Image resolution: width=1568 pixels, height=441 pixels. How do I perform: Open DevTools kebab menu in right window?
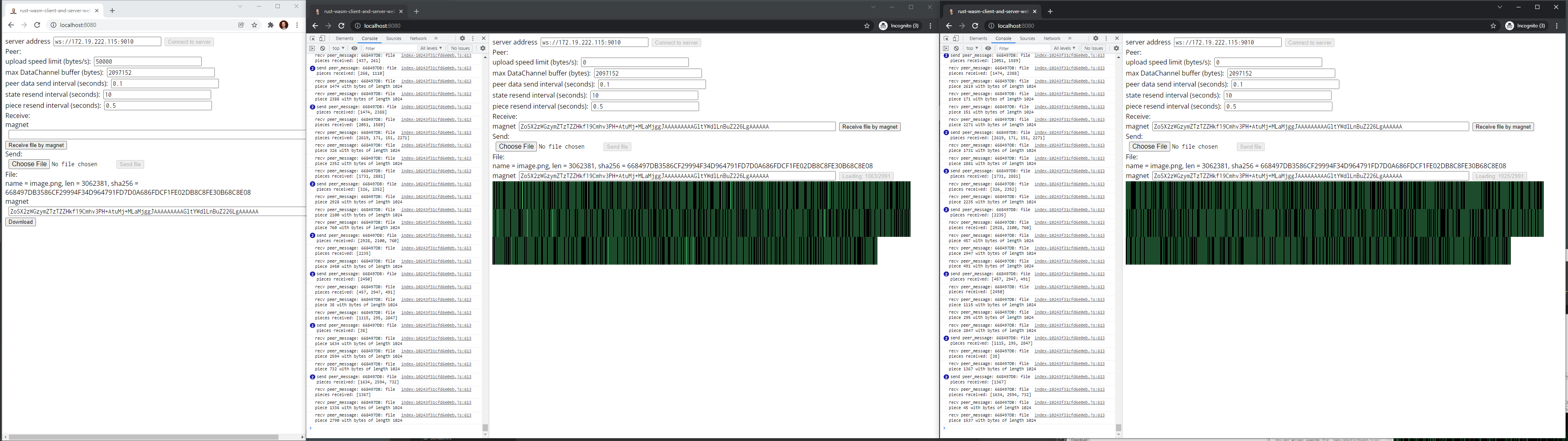1106,38
